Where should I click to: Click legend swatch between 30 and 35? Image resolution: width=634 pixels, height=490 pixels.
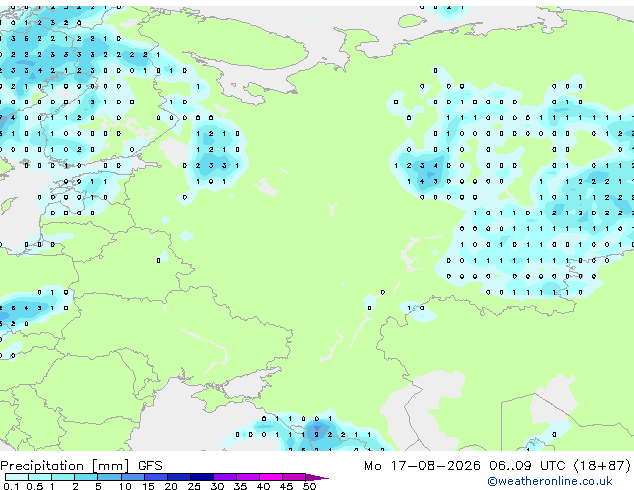[x=225, y=477]
